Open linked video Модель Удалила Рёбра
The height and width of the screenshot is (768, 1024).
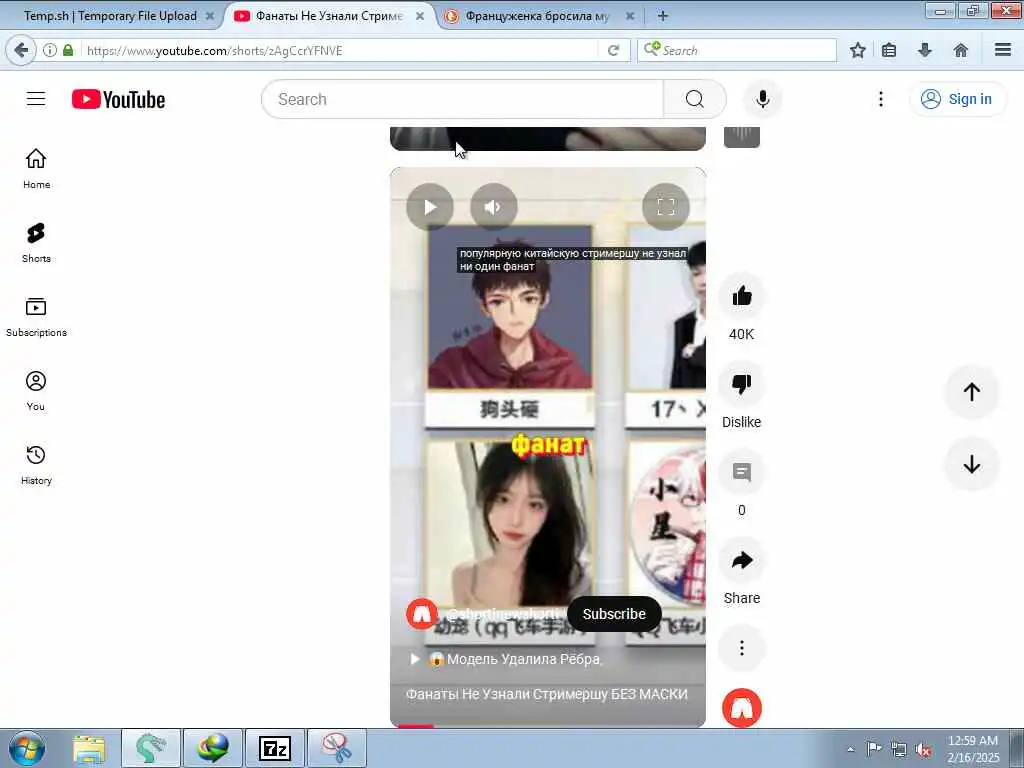click(505, 659)
